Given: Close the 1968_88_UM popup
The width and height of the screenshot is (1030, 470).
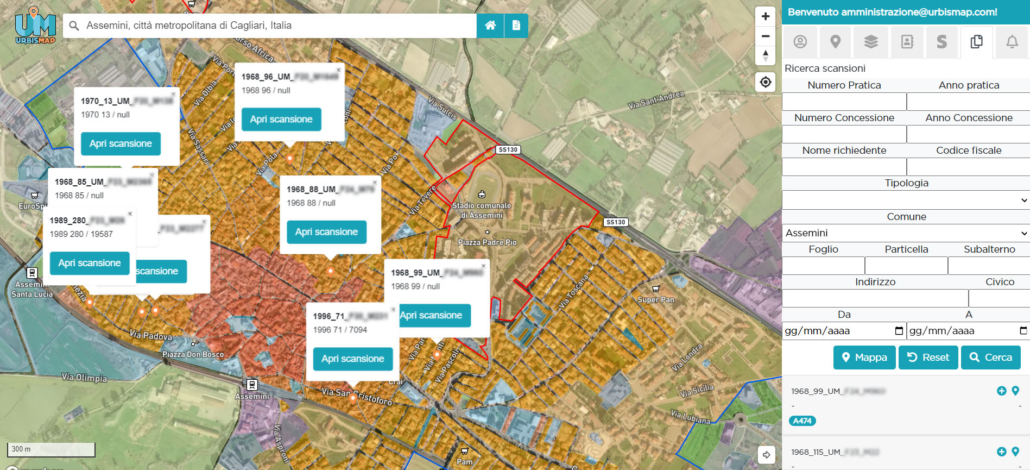Looking at the screenshot, I should pos(375,181).
